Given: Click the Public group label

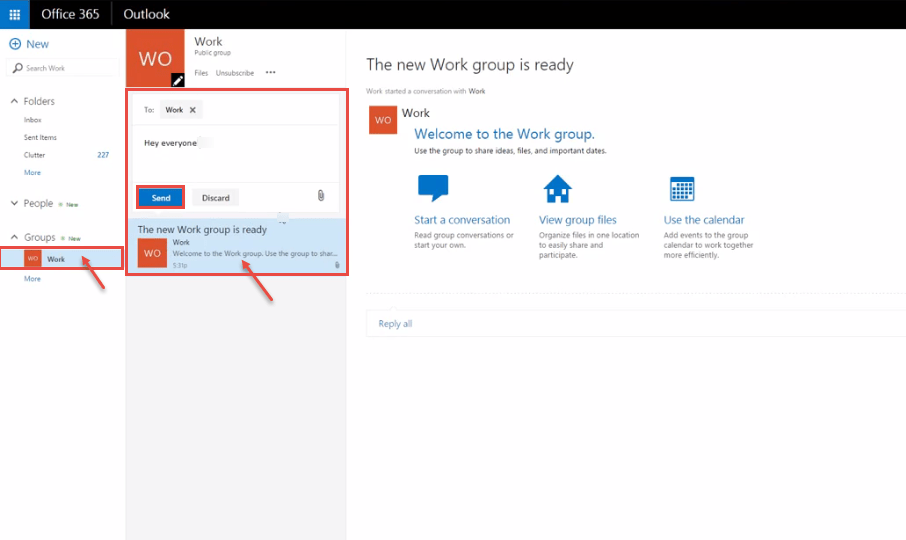Looking at the screenshot, I should (x=212, y=53).
